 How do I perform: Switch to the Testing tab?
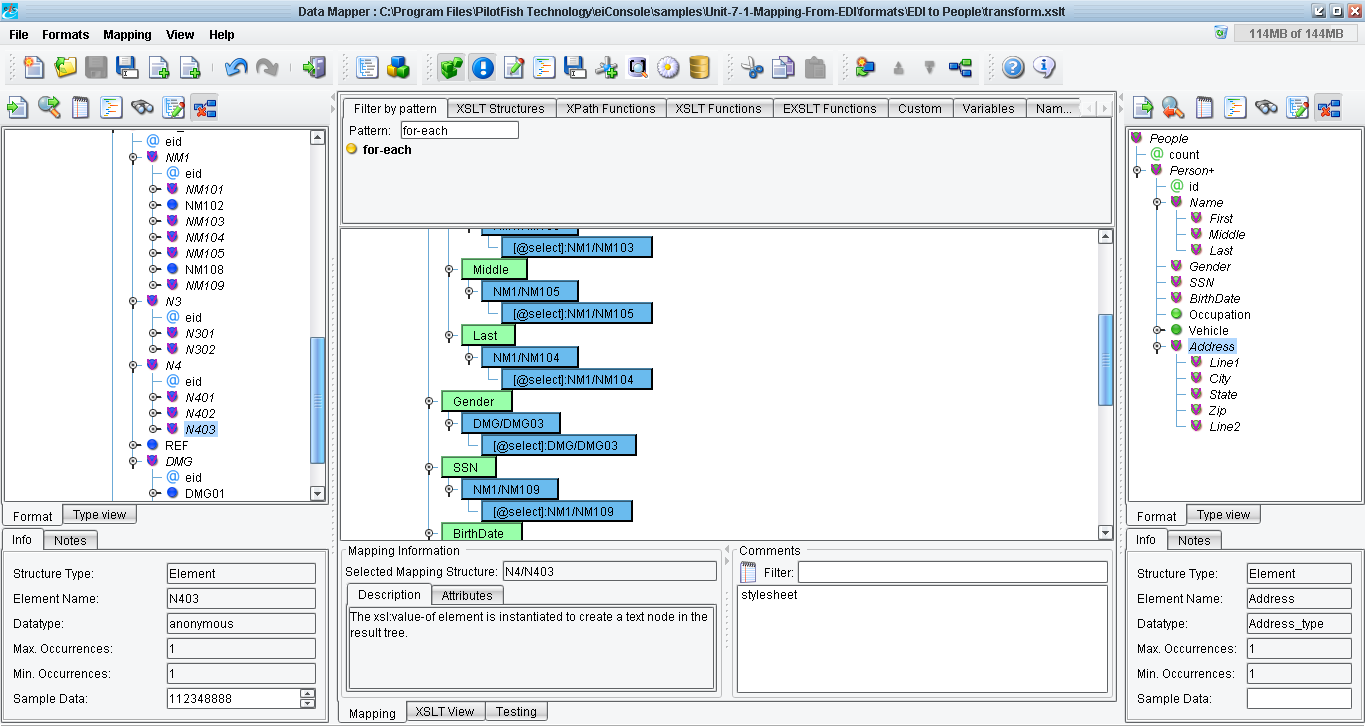click(x=517, y=711)
